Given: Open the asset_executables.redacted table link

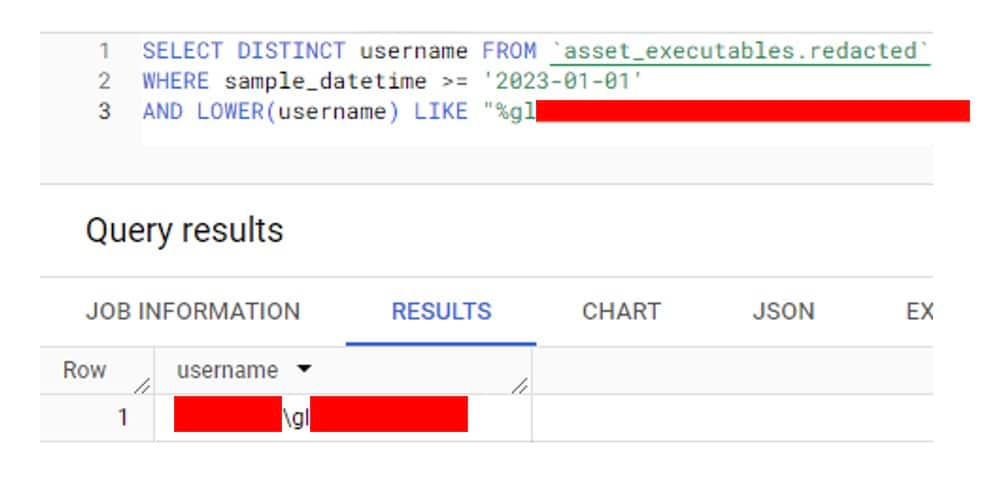Looking at the screenshot, I should [x=740, y=50].
